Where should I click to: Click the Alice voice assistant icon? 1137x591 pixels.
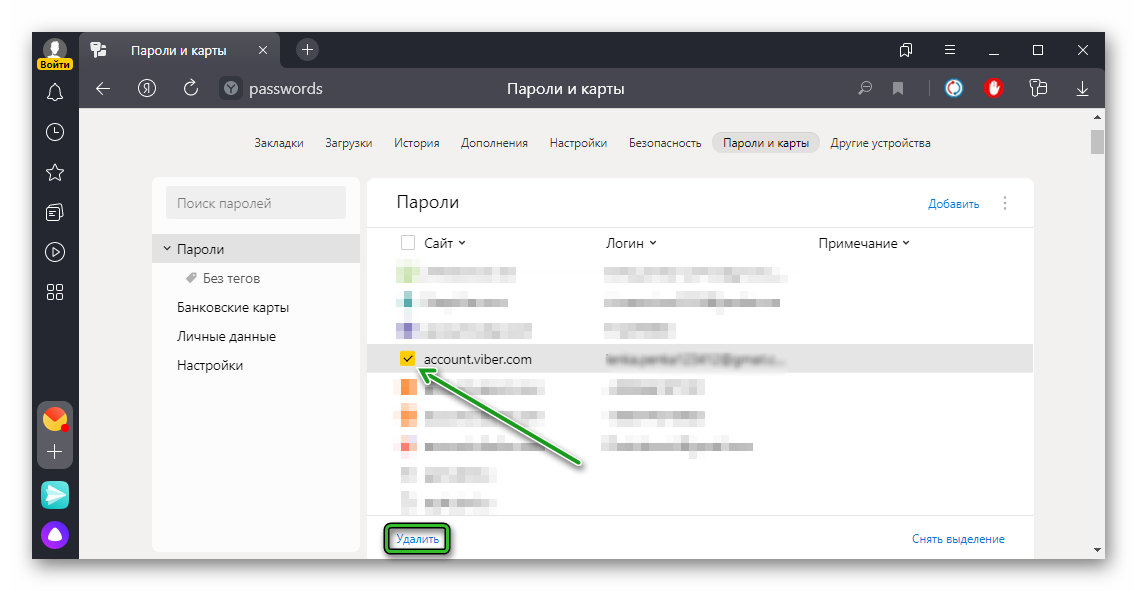point(55,535)
